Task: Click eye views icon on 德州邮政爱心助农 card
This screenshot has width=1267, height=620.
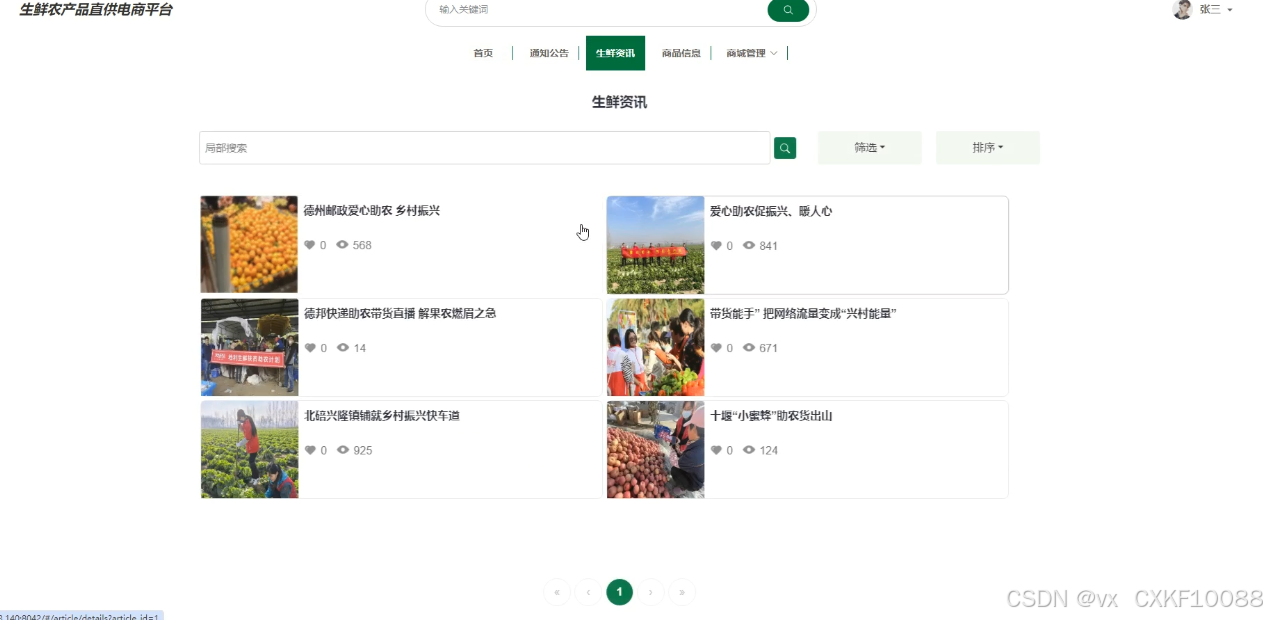Action: point(342,245)
